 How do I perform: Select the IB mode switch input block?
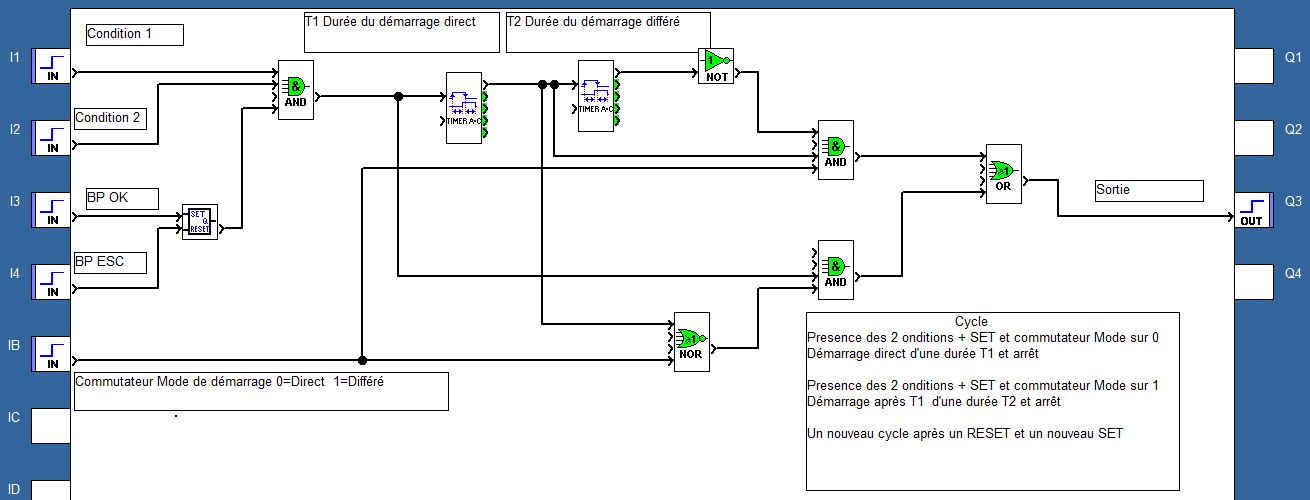[51, 354]
